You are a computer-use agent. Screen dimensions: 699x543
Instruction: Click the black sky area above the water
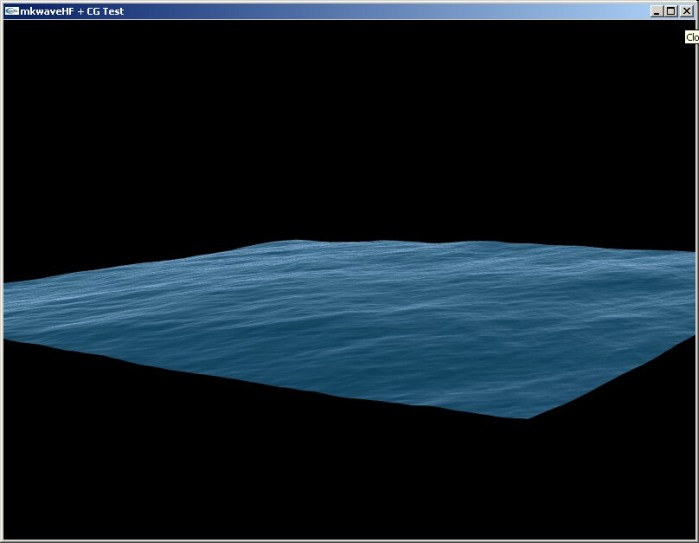click(x=350, y=130)
